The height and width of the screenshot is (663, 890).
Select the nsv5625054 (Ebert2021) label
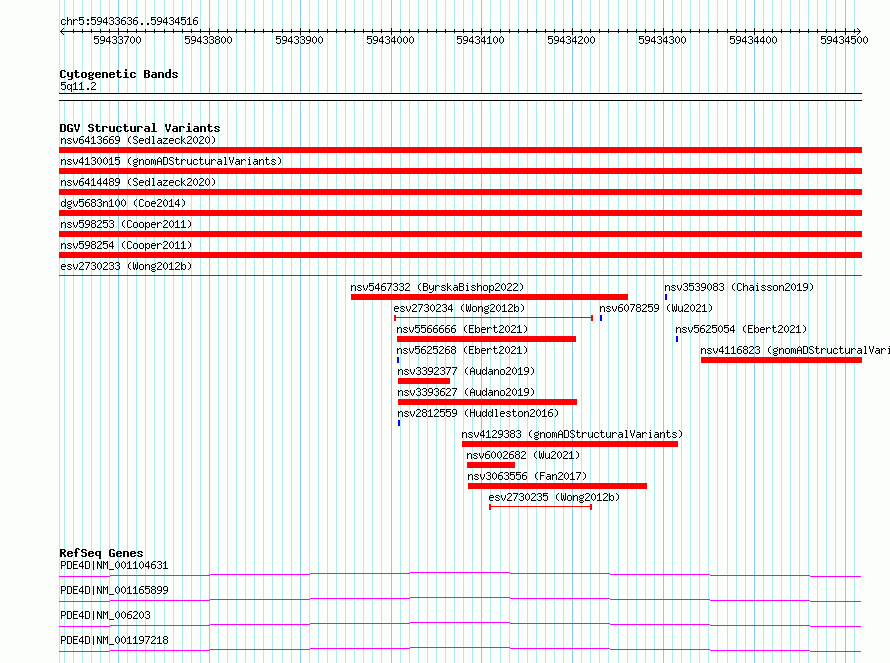[741, 329]
